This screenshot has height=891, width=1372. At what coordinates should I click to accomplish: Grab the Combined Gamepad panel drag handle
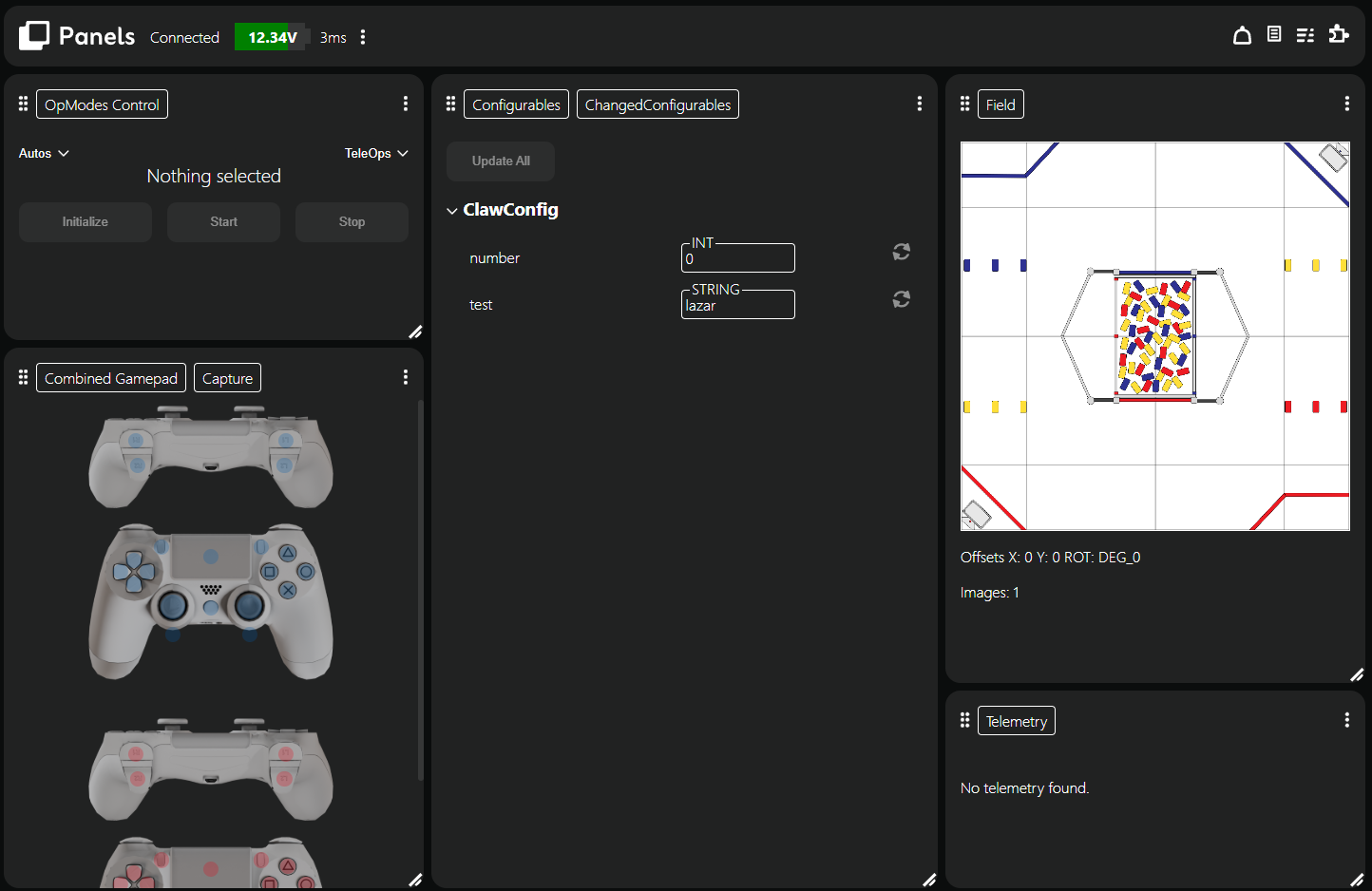point(24,377)
